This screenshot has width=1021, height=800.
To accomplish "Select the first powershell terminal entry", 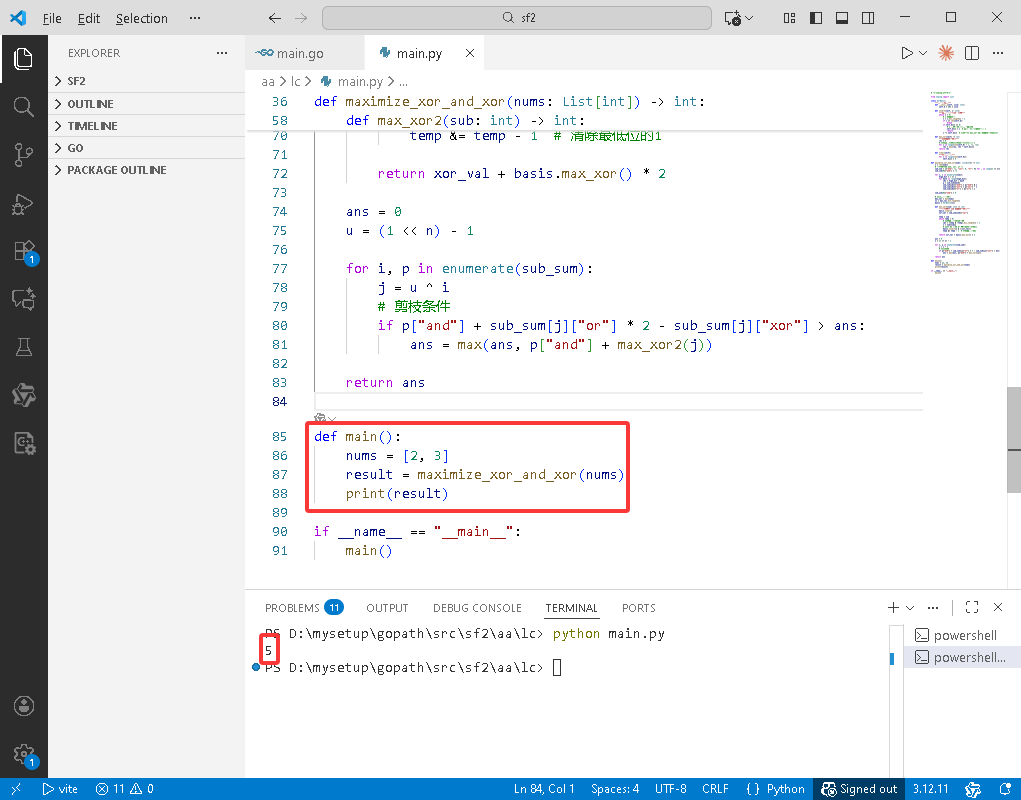I will 962,635.
